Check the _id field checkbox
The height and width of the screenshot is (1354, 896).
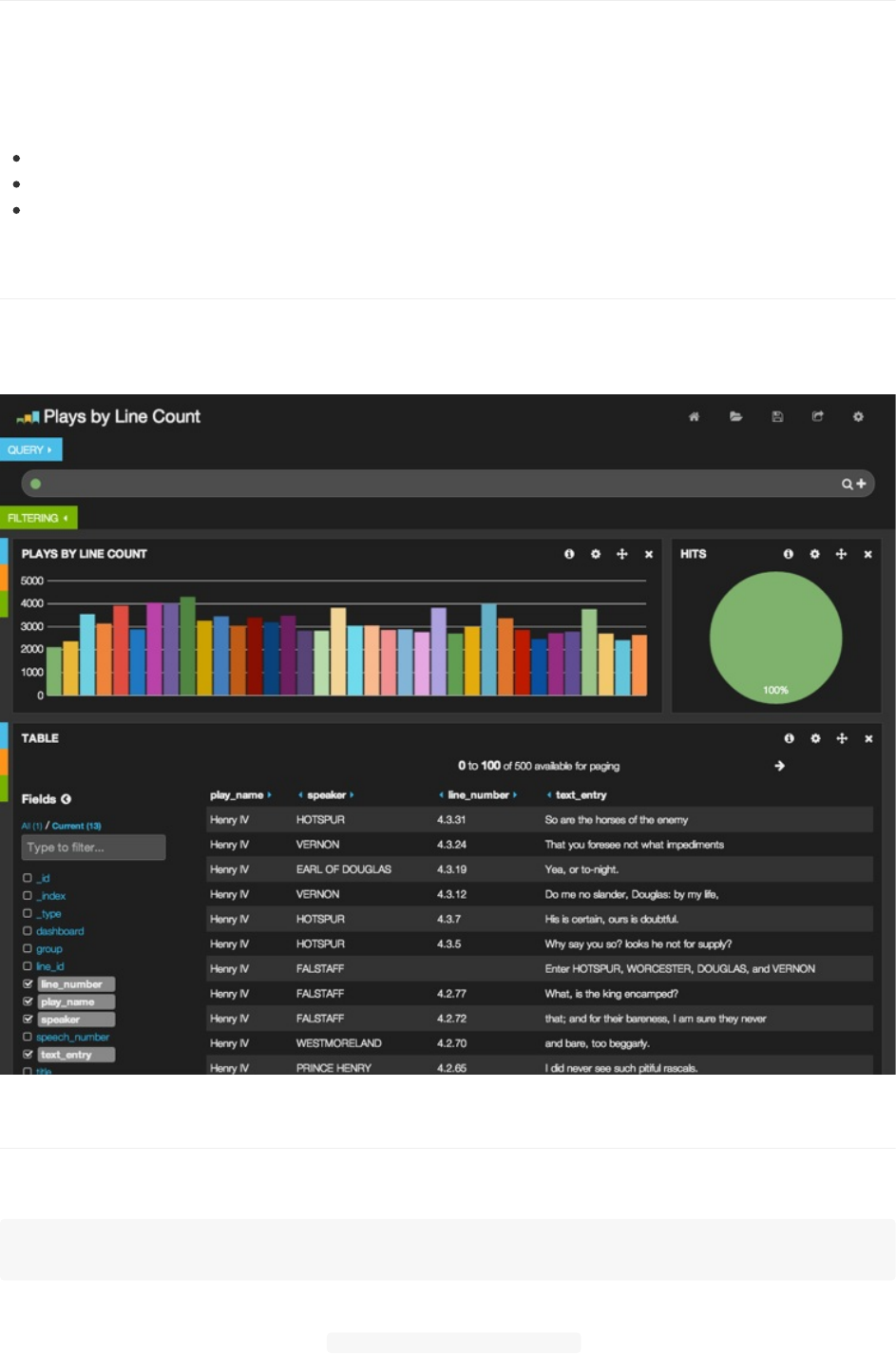click(x=28, y=878)
